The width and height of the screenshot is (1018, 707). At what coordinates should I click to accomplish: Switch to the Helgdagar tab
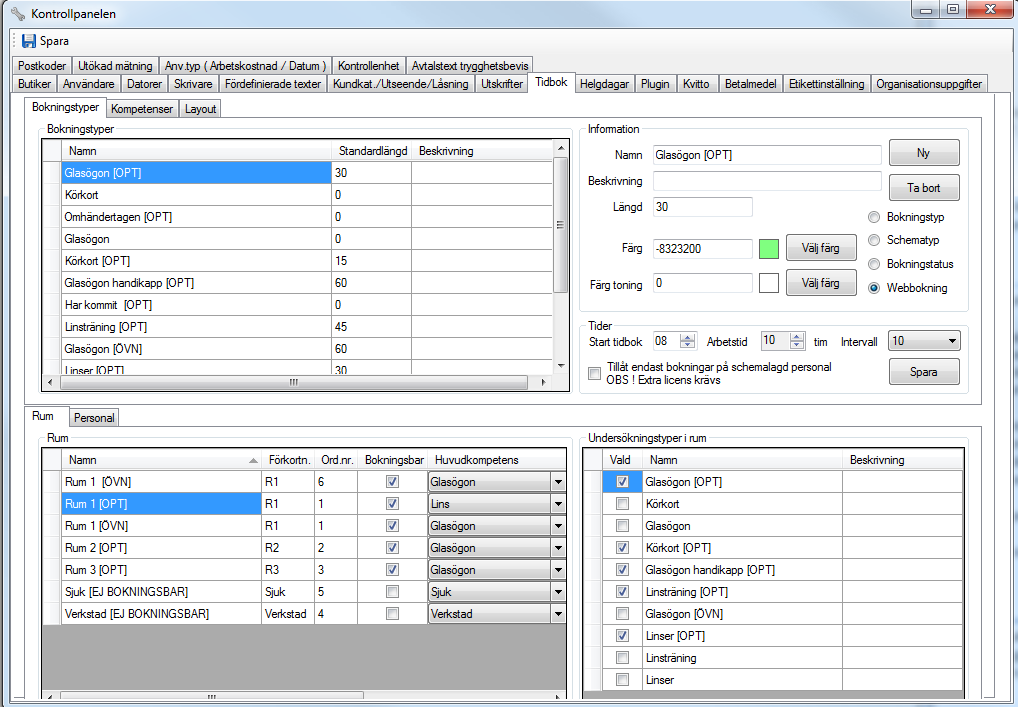pos(604,84)
